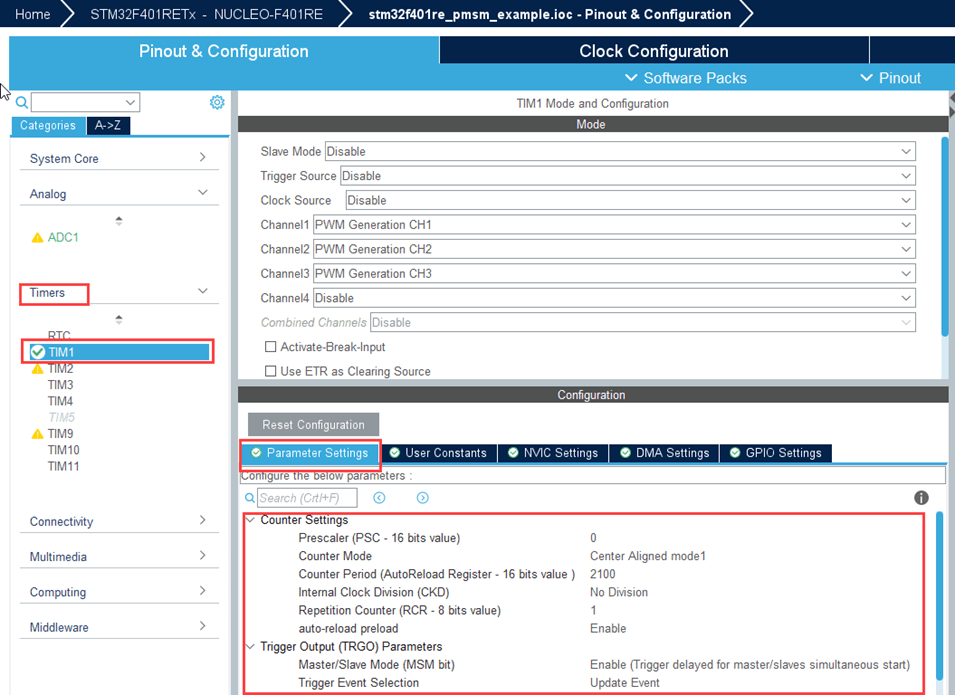Toggle Use ETR as Clearing Source checkbox

tap(270, 371)
